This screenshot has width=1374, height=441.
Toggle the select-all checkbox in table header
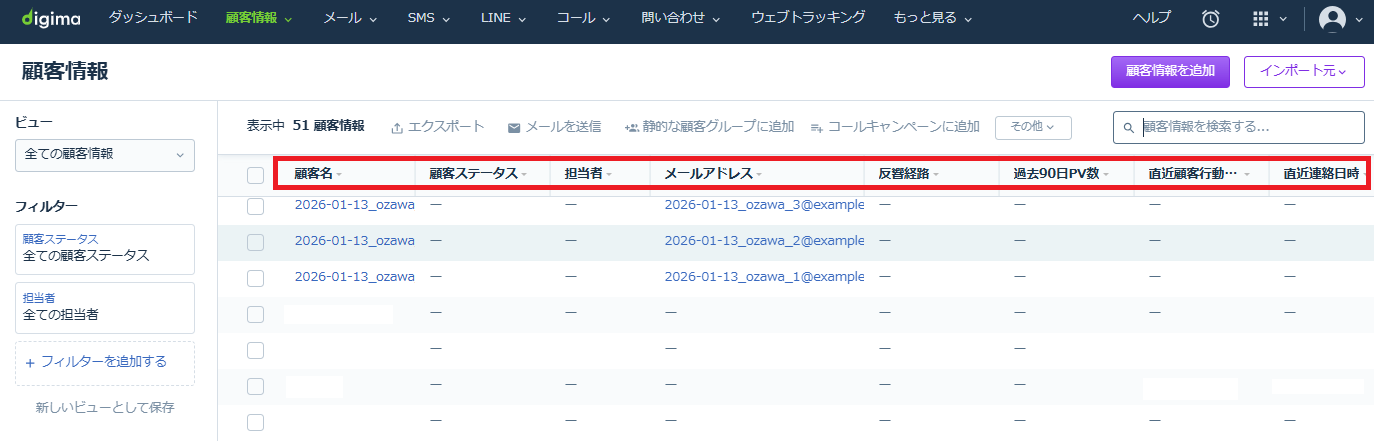[x=255, y=176]
